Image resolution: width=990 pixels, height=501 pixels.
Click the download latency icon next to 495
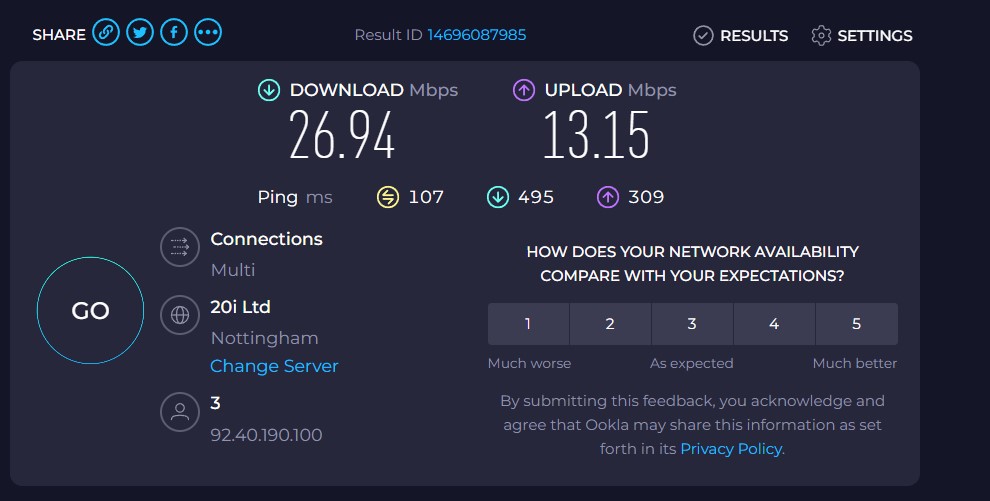[x=498, y=197]
